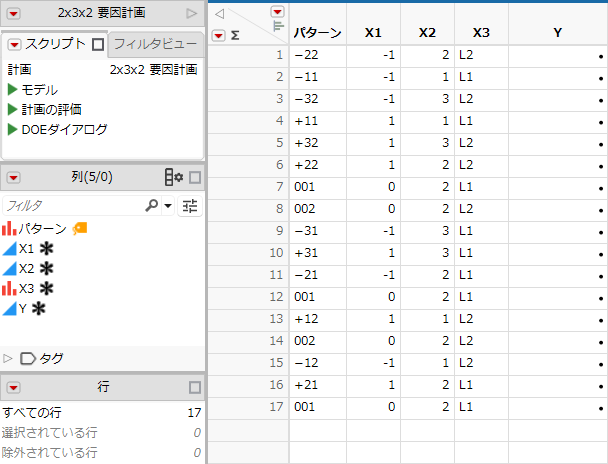Click the 計画 2x3x2 要因計画 table variable row
Screen dimensions: 608x464
102,70
